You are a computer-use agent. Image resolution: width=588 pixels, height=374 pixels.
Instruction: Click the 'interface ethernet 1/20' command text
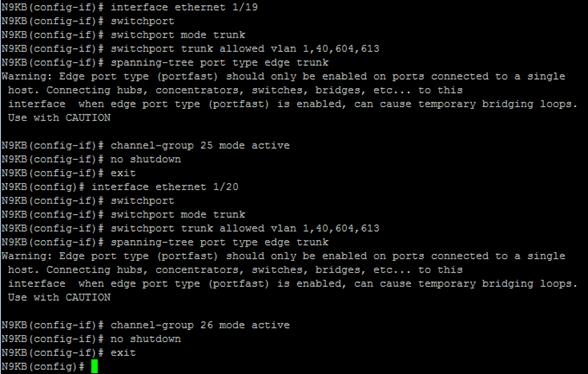tap(165, 187)
